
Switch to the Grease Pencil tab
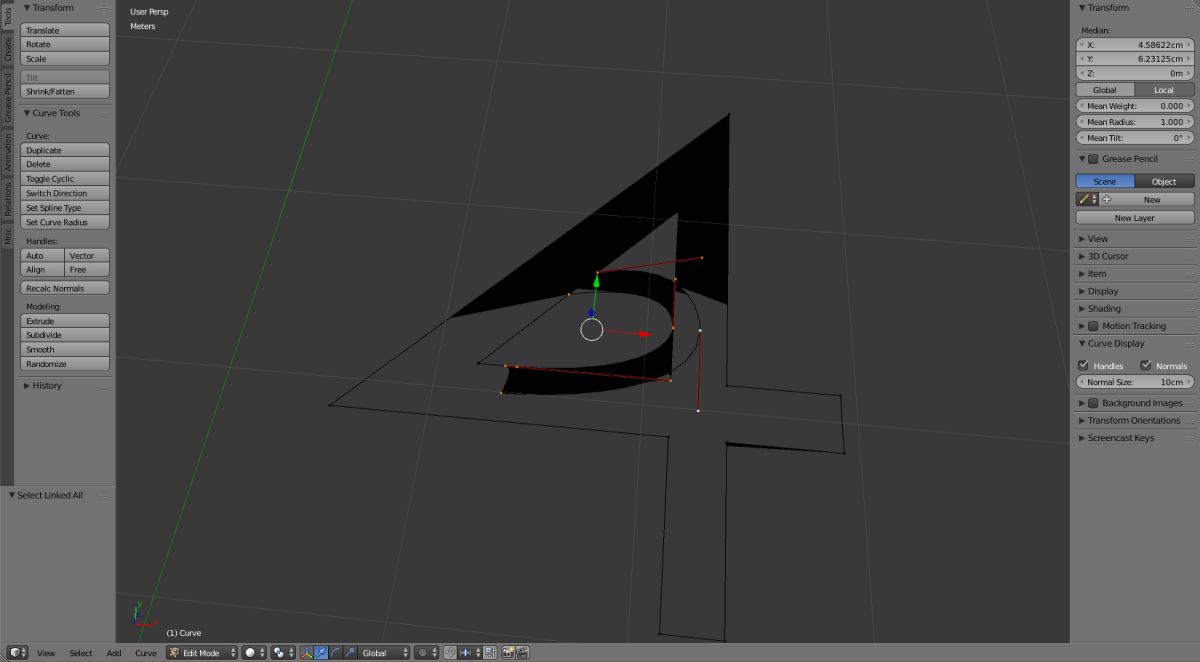pyautogui.click(x=7, y=98)
